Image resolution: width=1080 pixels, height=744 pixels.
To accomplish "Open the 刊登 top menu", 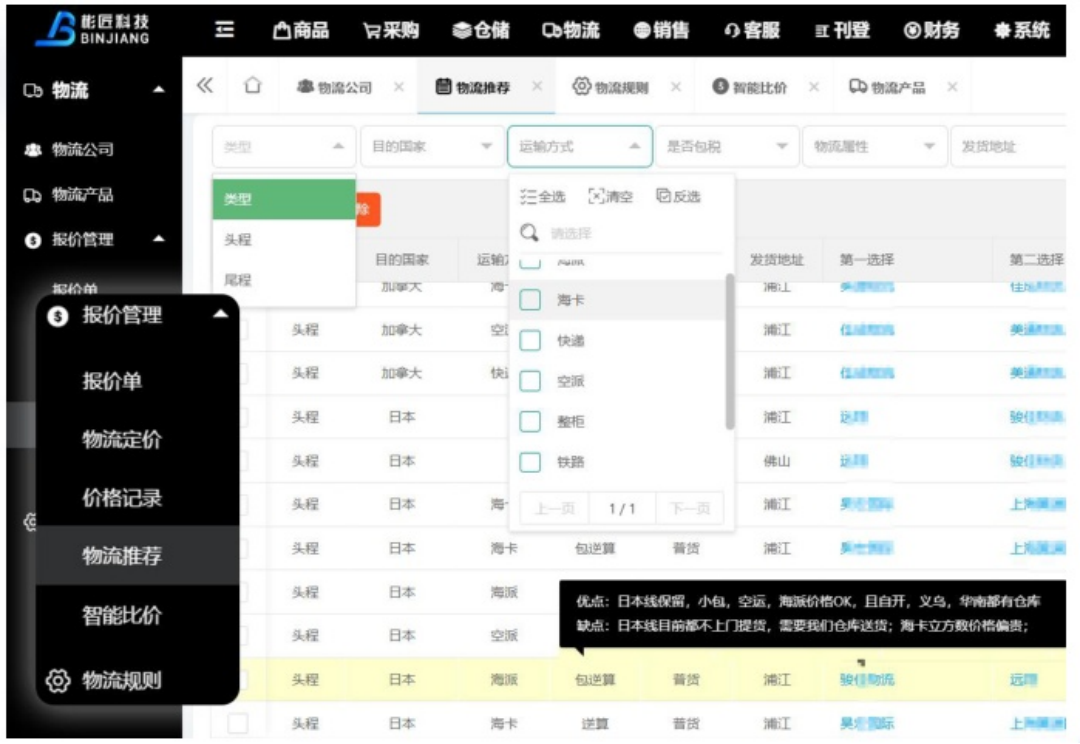I will coord(842,30).
